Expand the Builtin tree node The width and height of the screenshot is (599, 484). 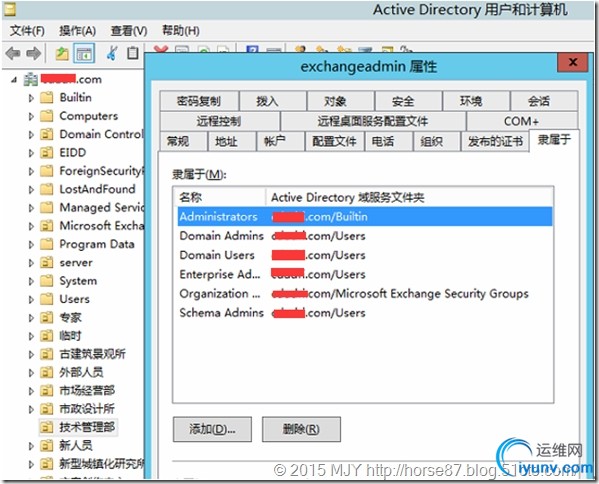[x=31, y=98]
